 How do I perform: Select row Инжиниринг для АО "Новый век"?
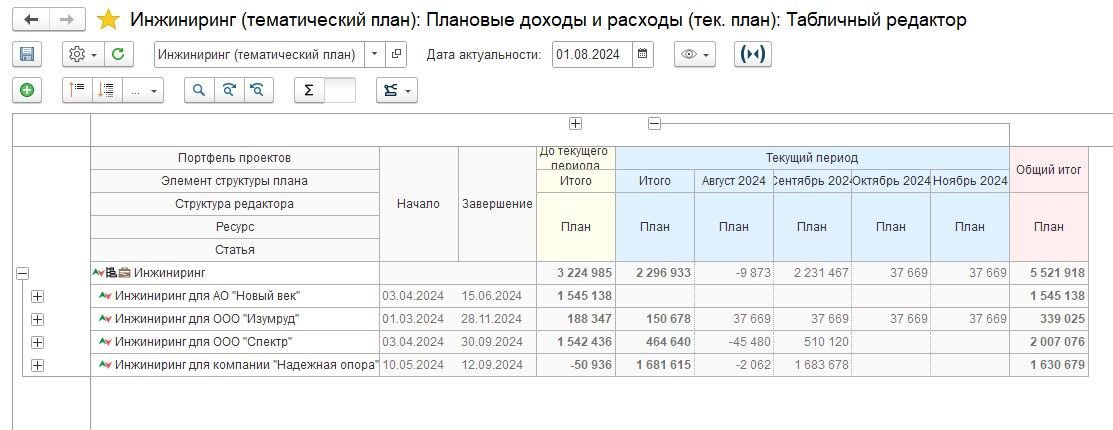point(207,296)
